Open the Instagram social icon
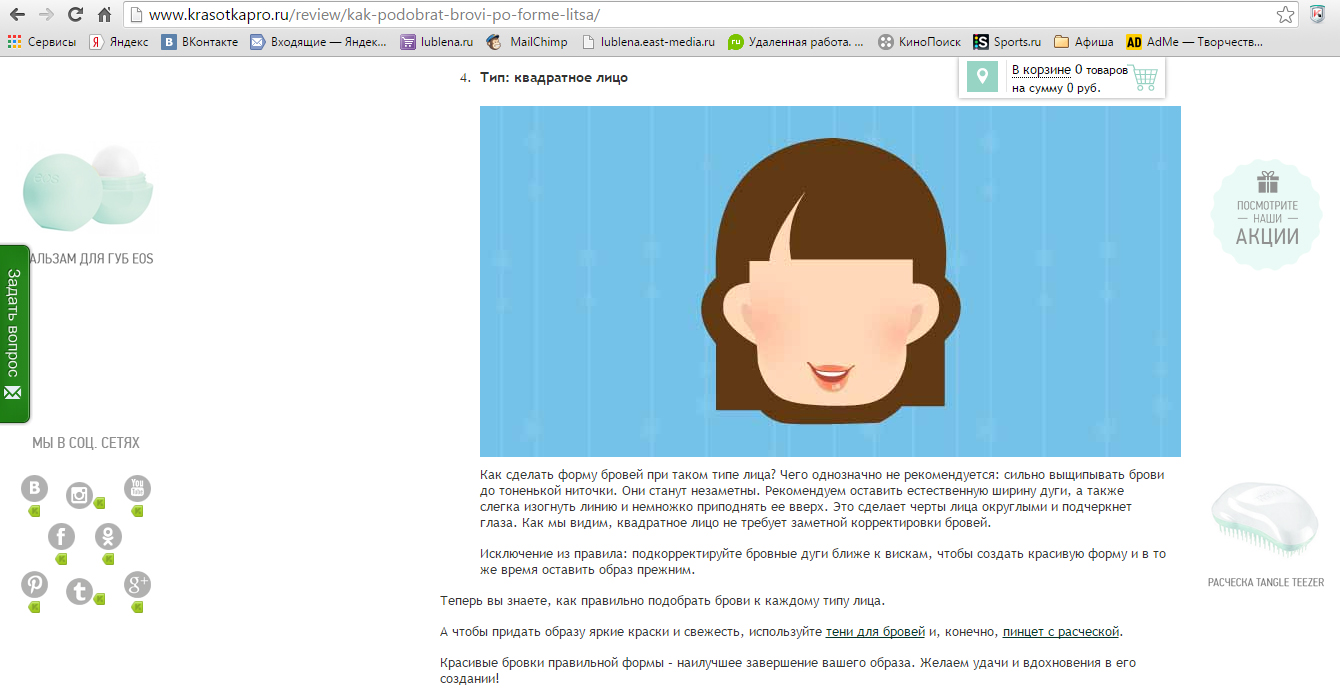Viewport: 1340px width, 694px height. (x=80, y=496)
